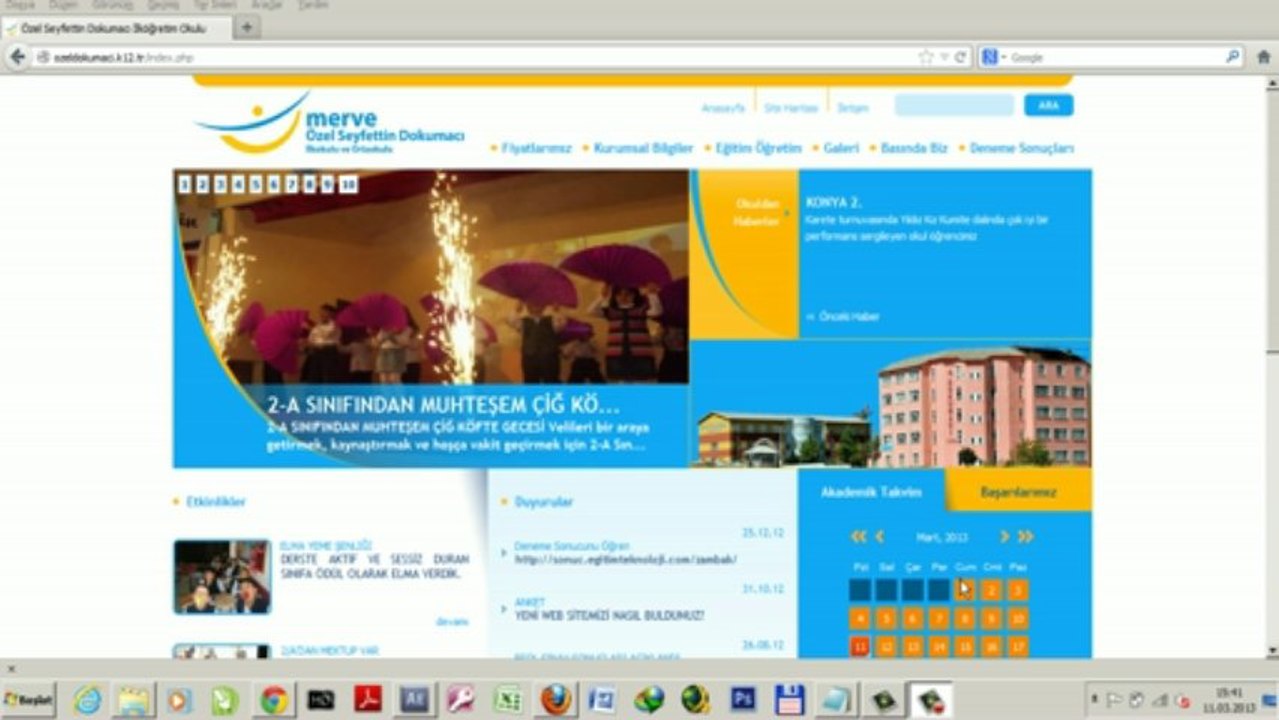Click the devamı link under the elma event
Image resolution: width=1279 pixels, height=720 pixels.
pyautogui.click(x=452, y=622)
